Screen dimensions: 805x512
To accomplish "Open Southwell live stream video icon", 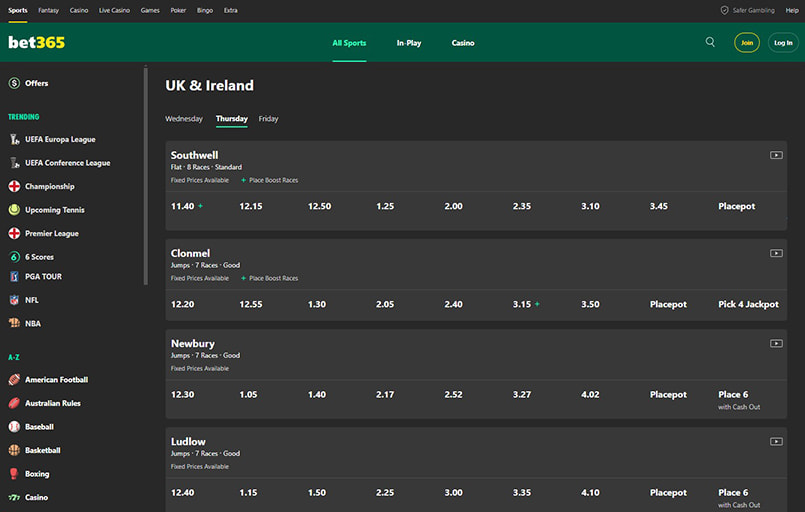I will (776, 155).
